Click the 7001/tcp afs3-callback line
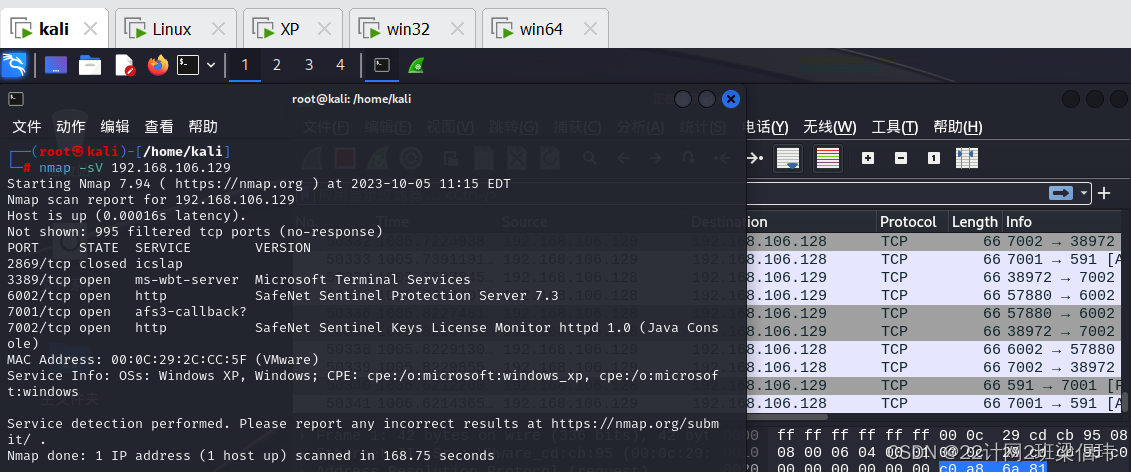This screenshot has width=1131, height=472. [127, 311]
